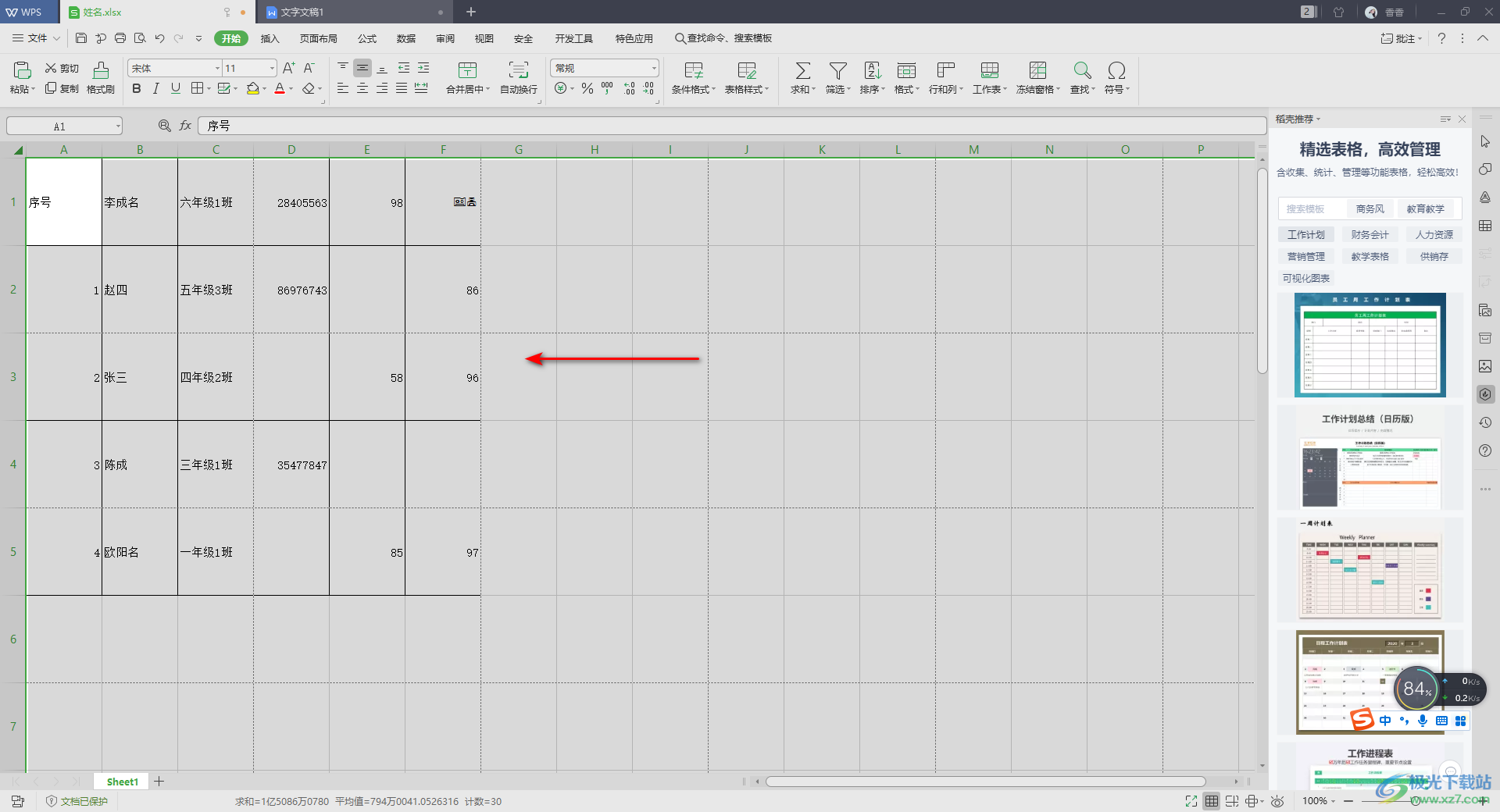This screenshot has height=812, width=1500.
Task: Switch to the 公式 ribbon tab
Action: (367, 38)
